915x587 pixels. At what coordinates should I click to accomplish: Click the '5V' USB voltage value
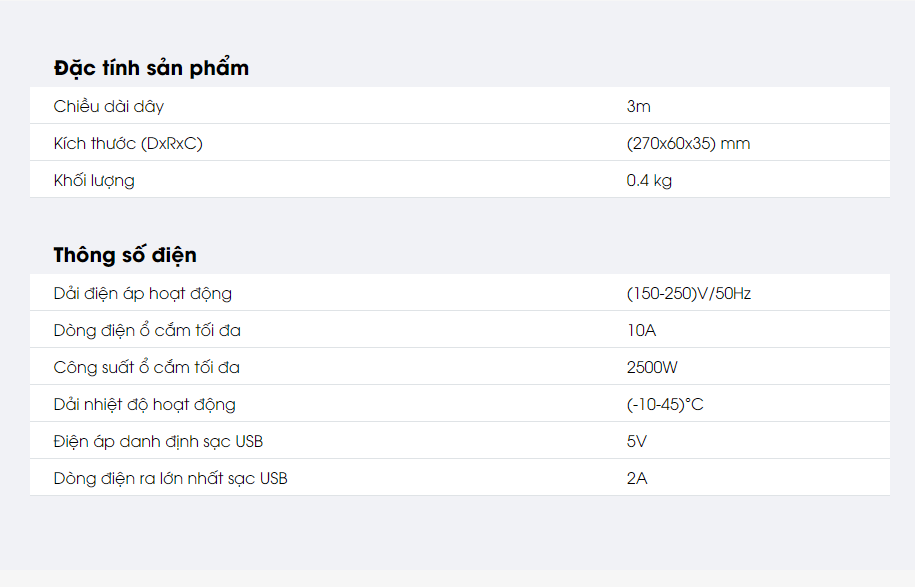pos(637,441)
